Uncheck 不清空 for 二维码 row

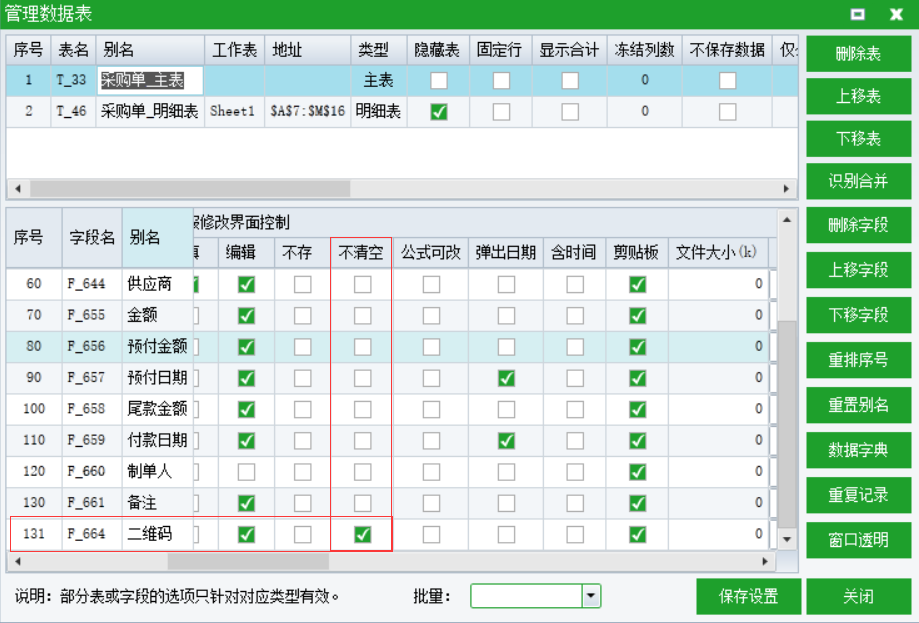point(362,535)
